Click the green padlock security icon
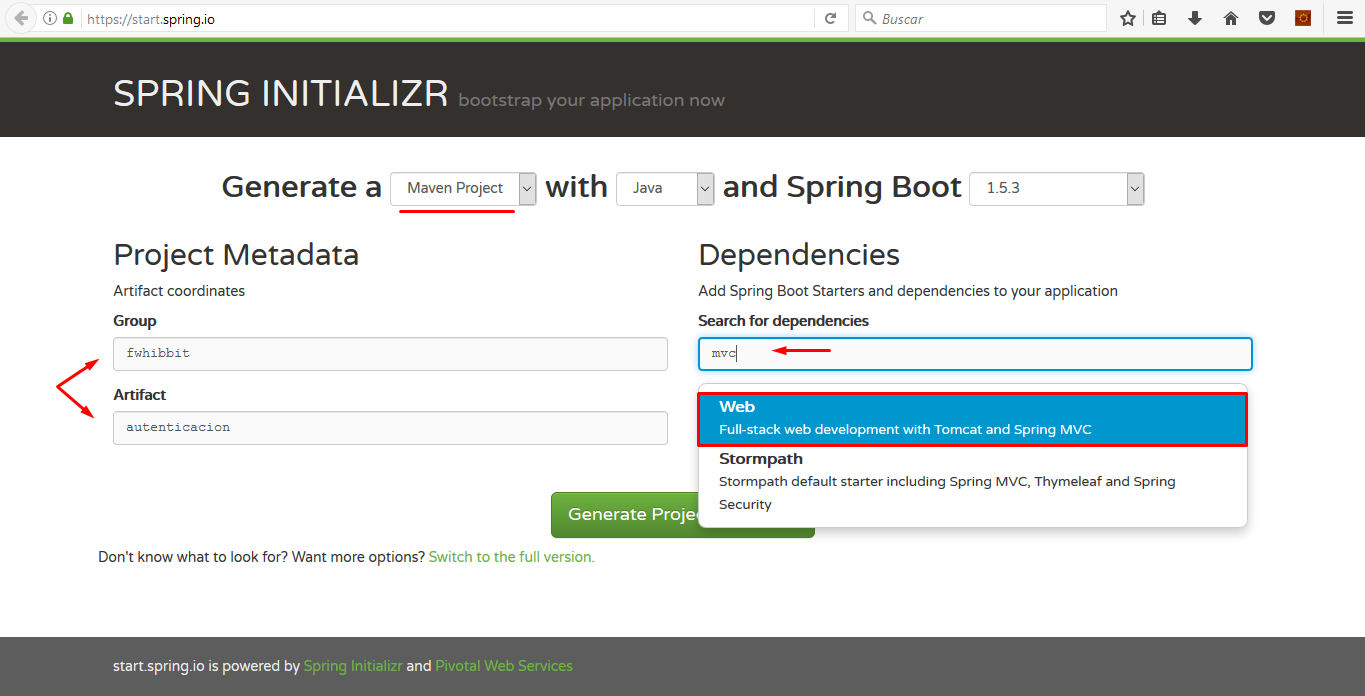This screenshot has height=696, width=1365. pos(68,18)
